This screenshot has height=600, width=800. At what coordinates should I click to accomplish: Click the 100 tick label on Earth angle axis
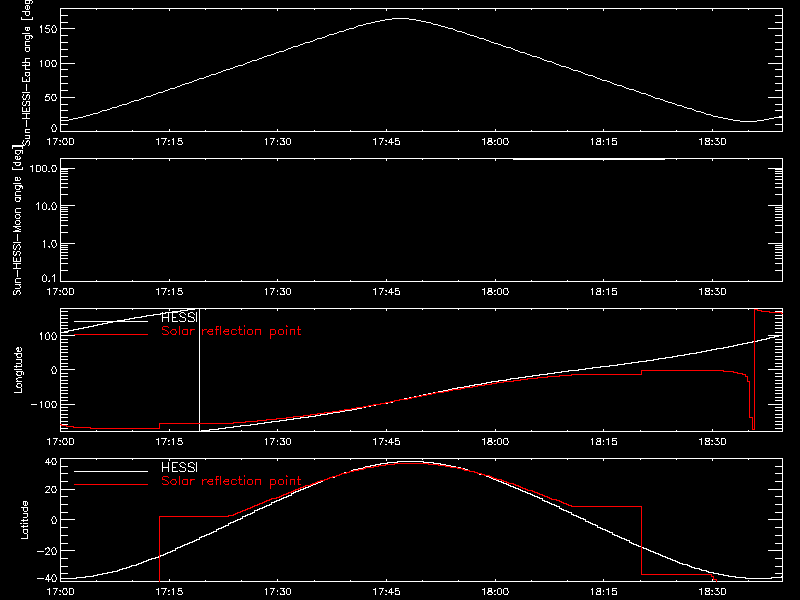pyautogui.click(x=48, y=63)
